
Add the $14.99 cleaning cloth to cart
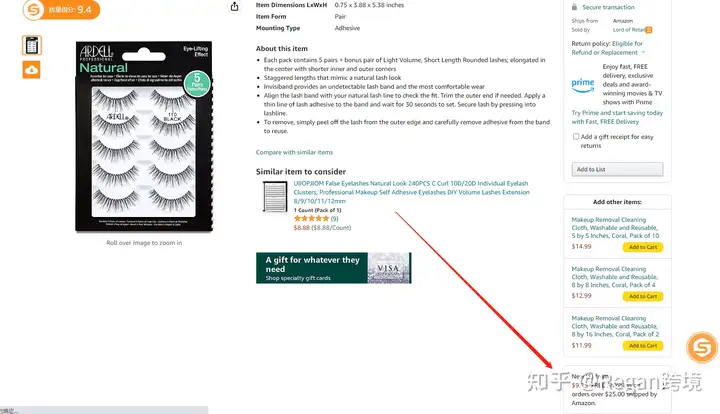coord(643,247)
